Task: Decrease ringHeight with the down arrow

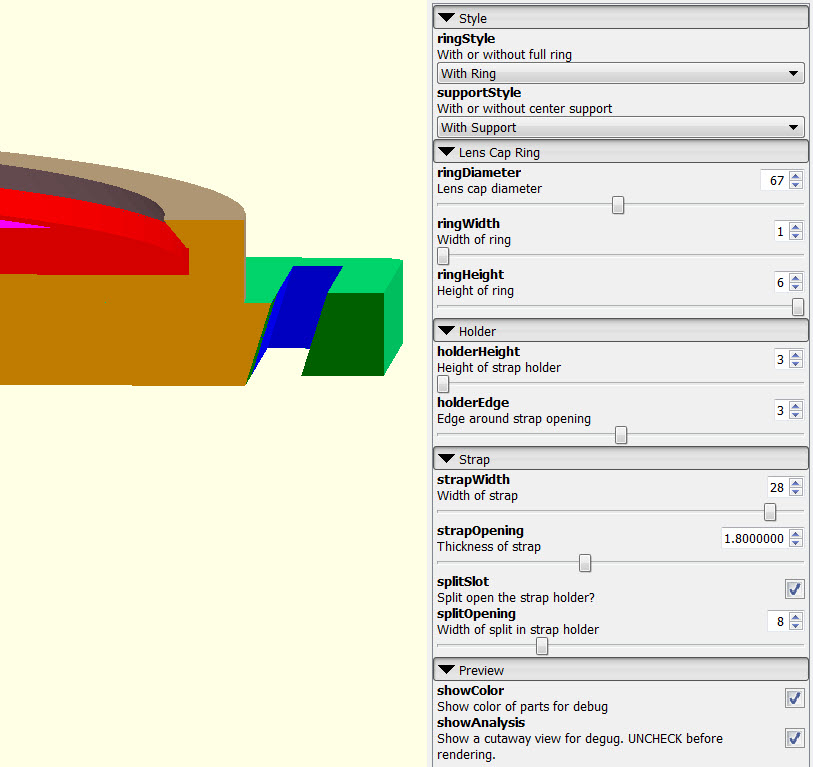Action: coord(796,287)
